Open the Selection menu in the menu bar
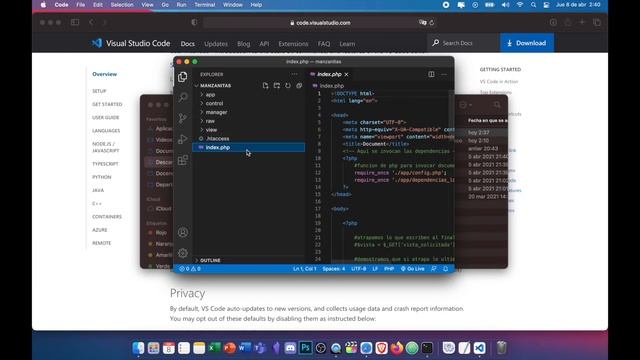Viewport: 640px width, 360px height. (122, 5)
